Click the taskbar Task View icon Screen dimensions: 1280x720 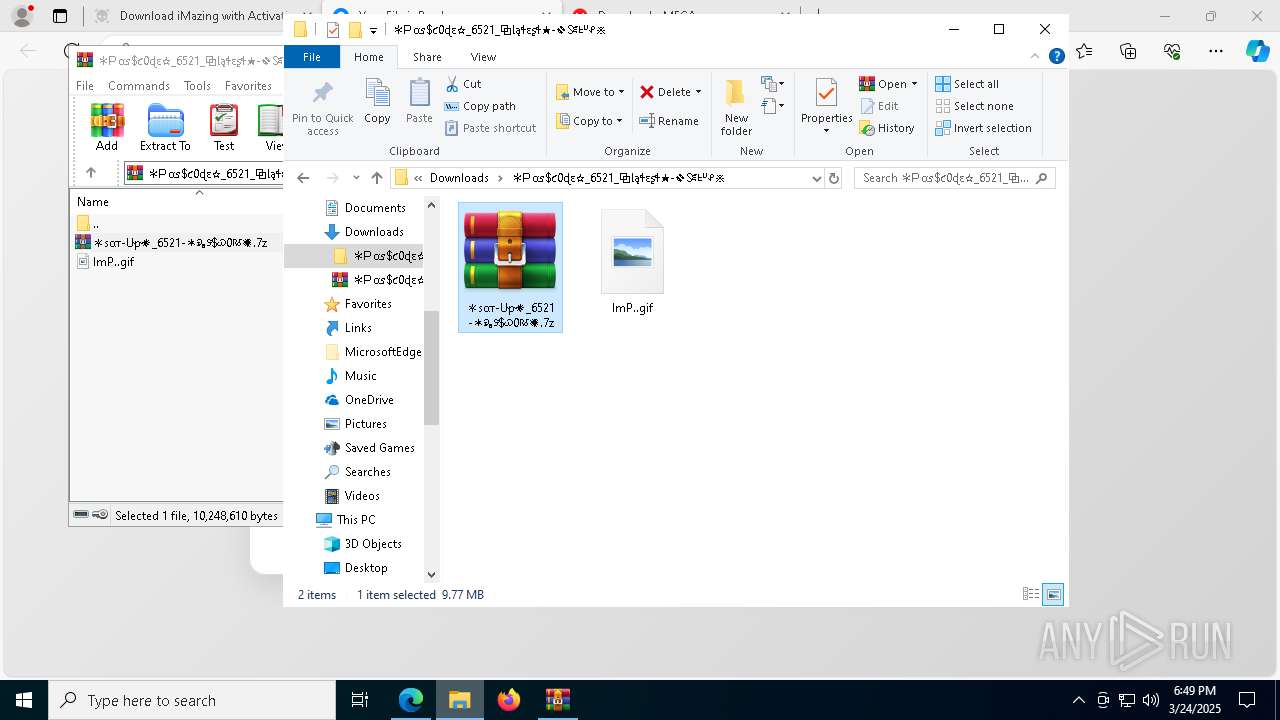(360, 700)
